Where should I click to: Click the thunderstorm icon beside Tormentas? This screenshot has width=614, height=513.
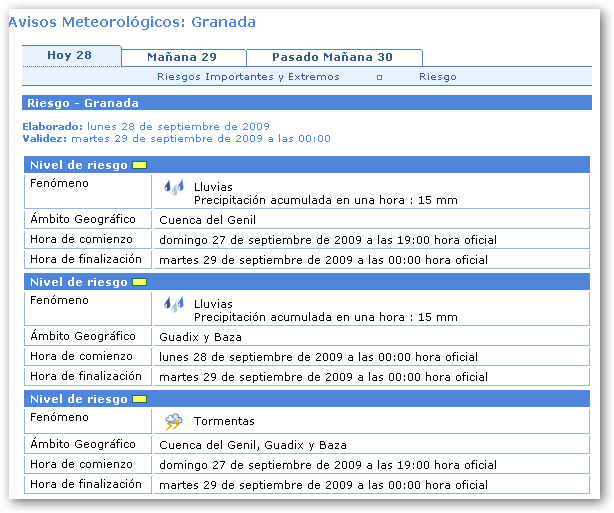pyautogui.click(x=174, y=421)
